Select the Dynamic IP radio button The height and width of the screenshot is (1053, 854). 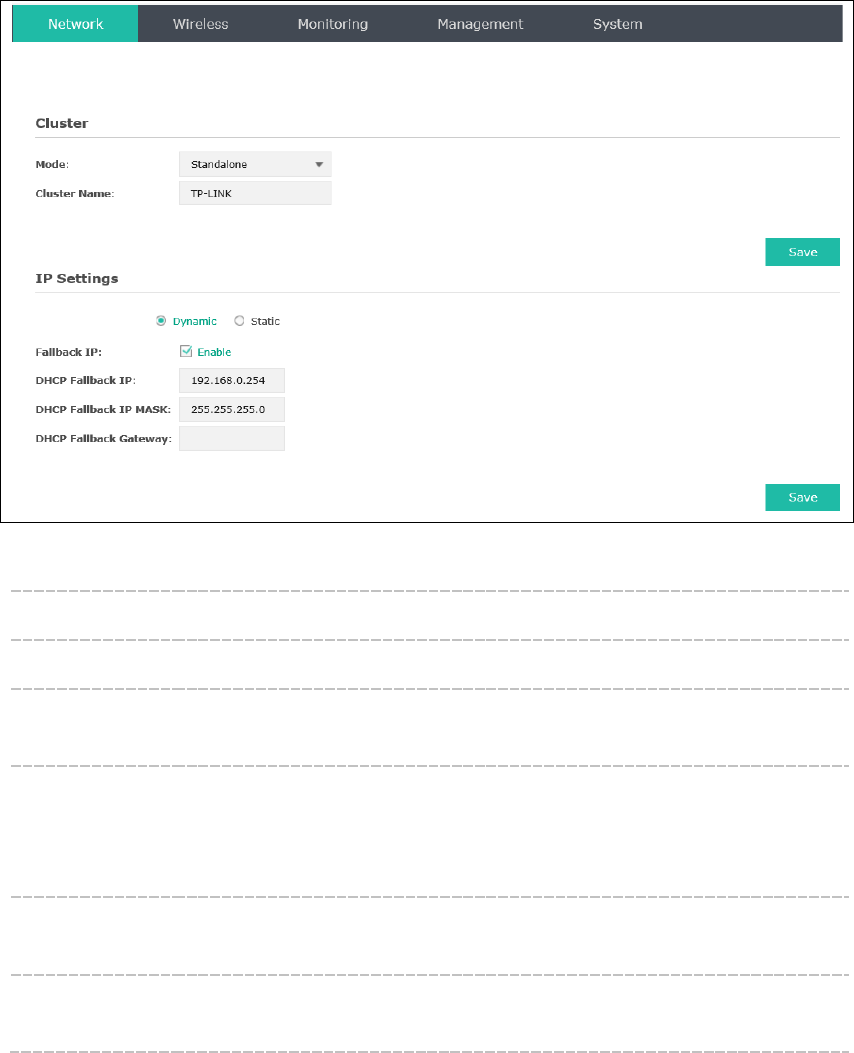pyautogui.click(x=161, y=321)
